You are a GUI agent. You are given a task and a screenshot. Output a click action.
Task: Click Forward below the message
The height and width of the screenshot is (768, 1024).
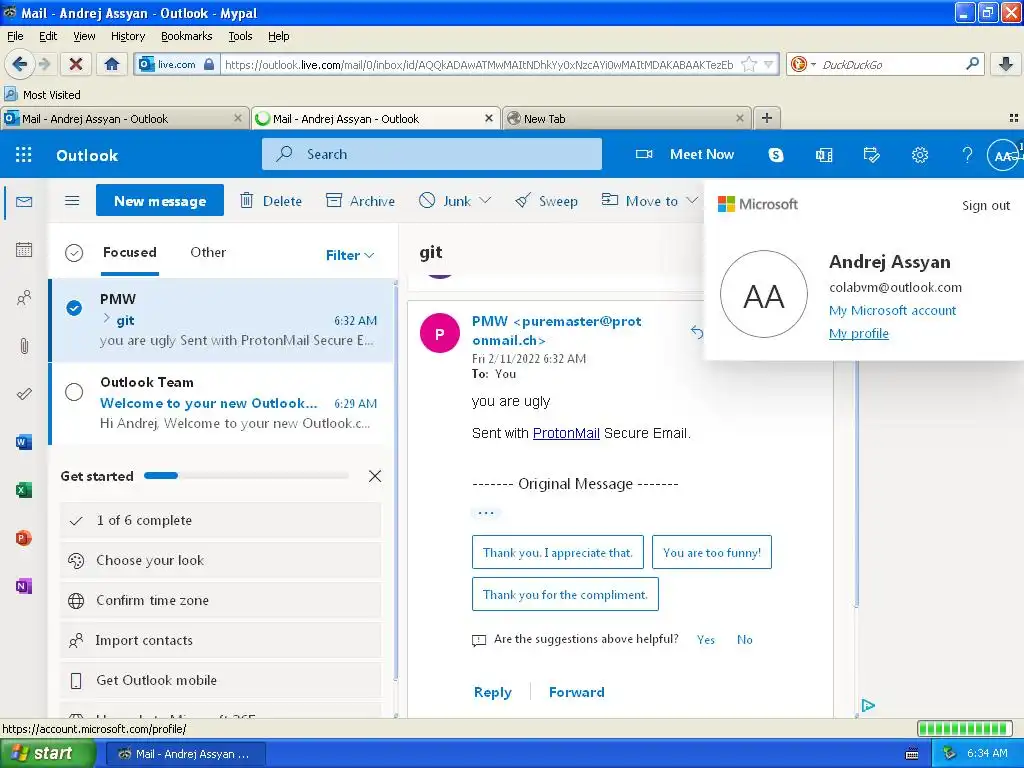(577, 692)
